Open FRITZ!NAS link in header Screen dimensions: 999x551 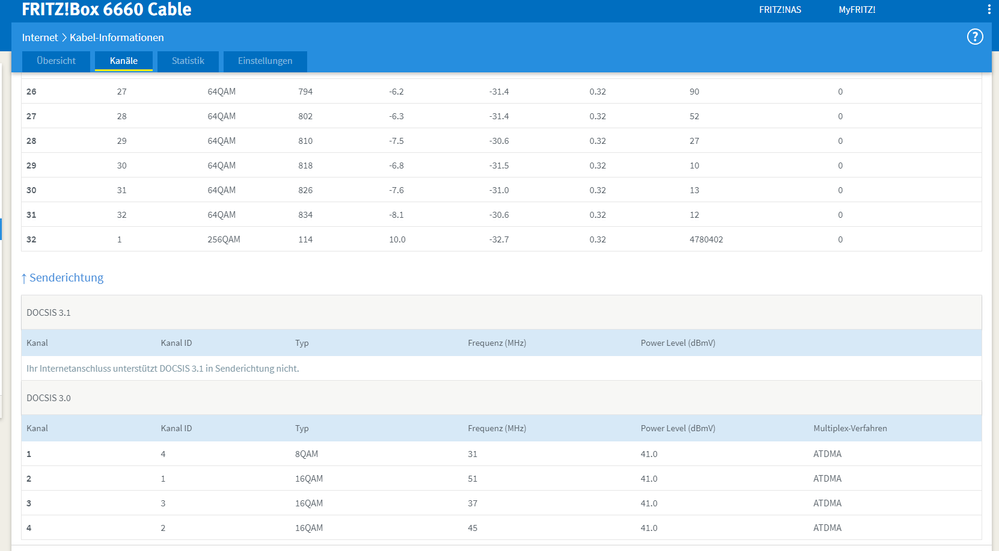pyautogui.click(x=780, y=10)
